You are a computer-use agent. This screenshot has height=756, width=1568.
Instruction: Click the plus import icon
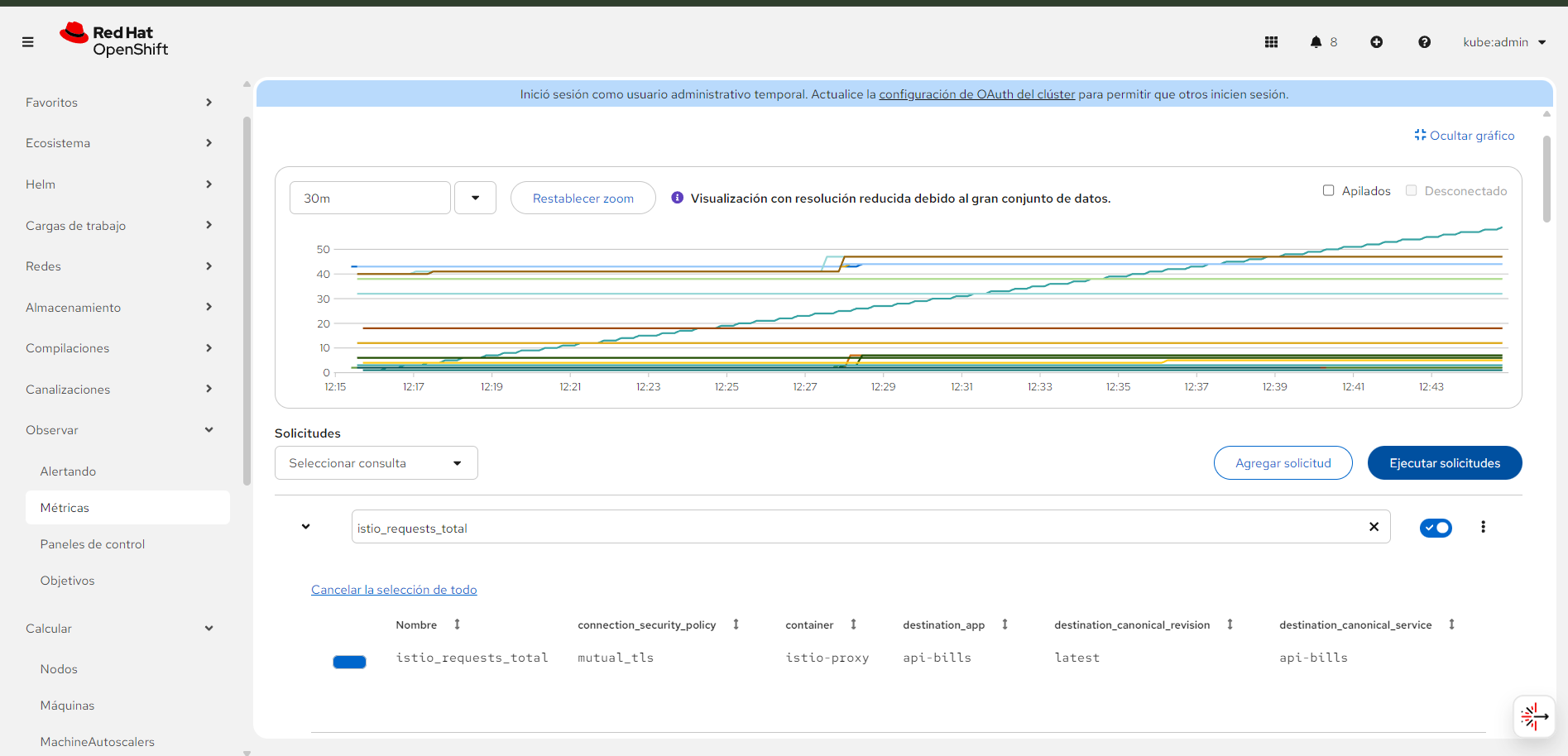[x=1376, y=42]
